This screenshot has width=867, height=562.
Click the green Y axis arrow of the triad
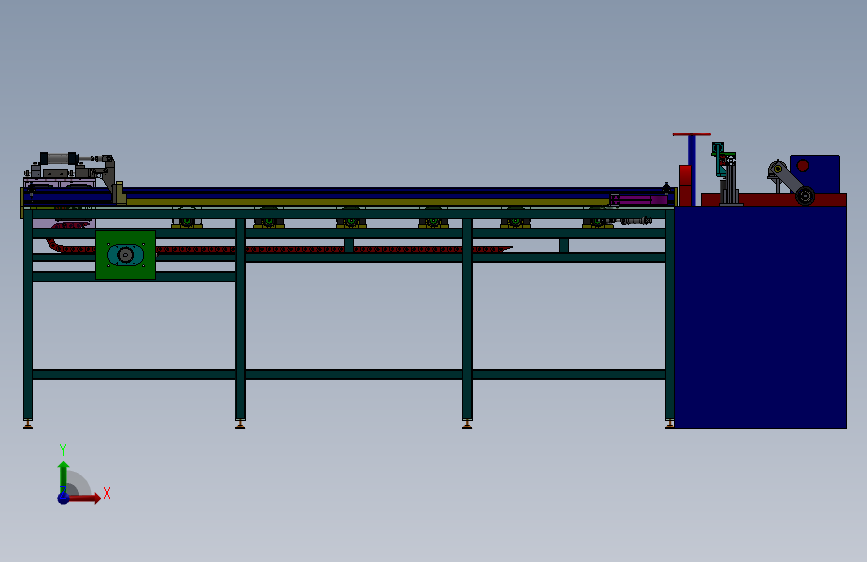(64, 475)
